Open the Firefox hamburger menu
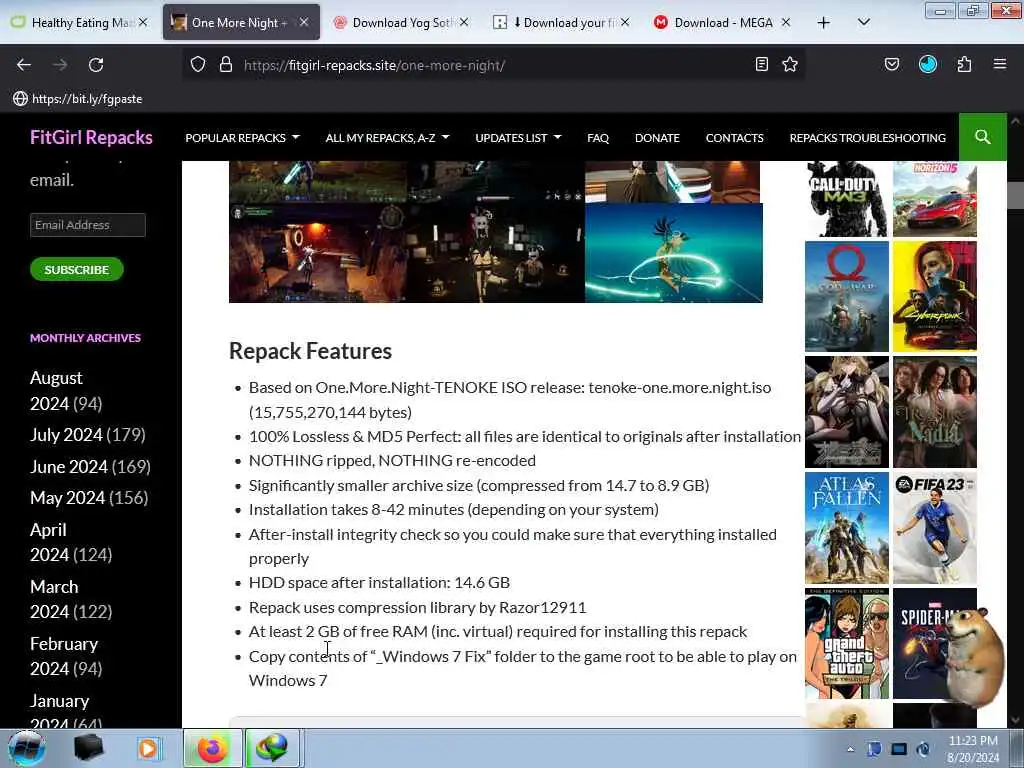 pos(1000,64)
